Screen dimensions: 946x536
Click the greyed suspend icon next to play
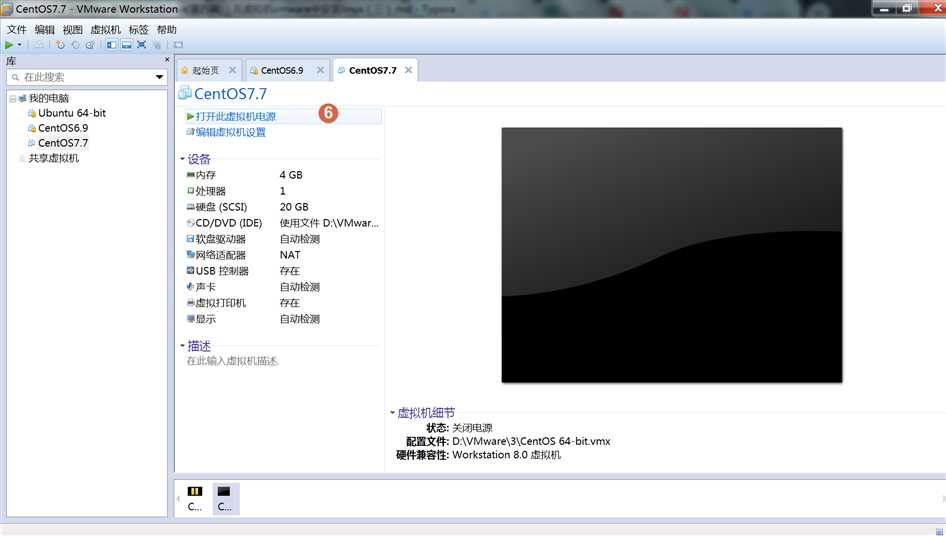pos(39,45)
